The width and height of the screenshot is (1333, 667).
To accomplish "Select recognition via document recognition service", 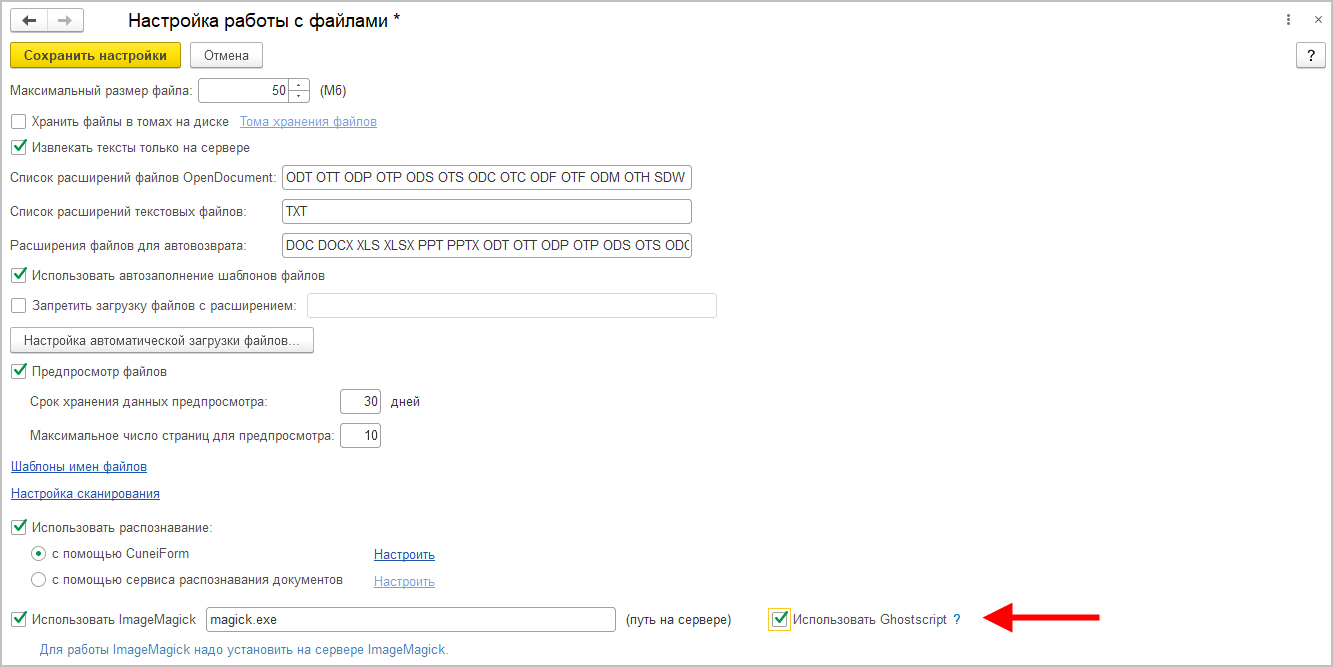I will [x=38, y=580].
